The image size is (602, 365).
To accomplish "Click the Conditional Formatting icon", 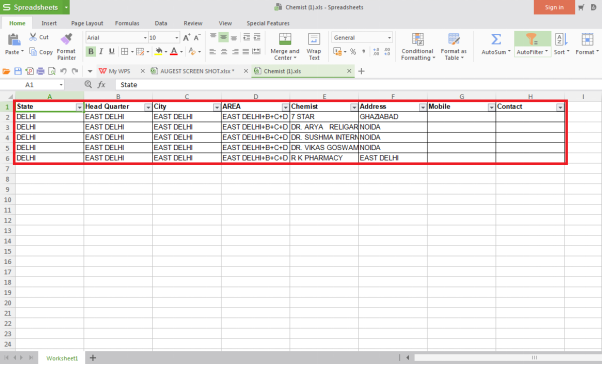I will click(418, 39).
